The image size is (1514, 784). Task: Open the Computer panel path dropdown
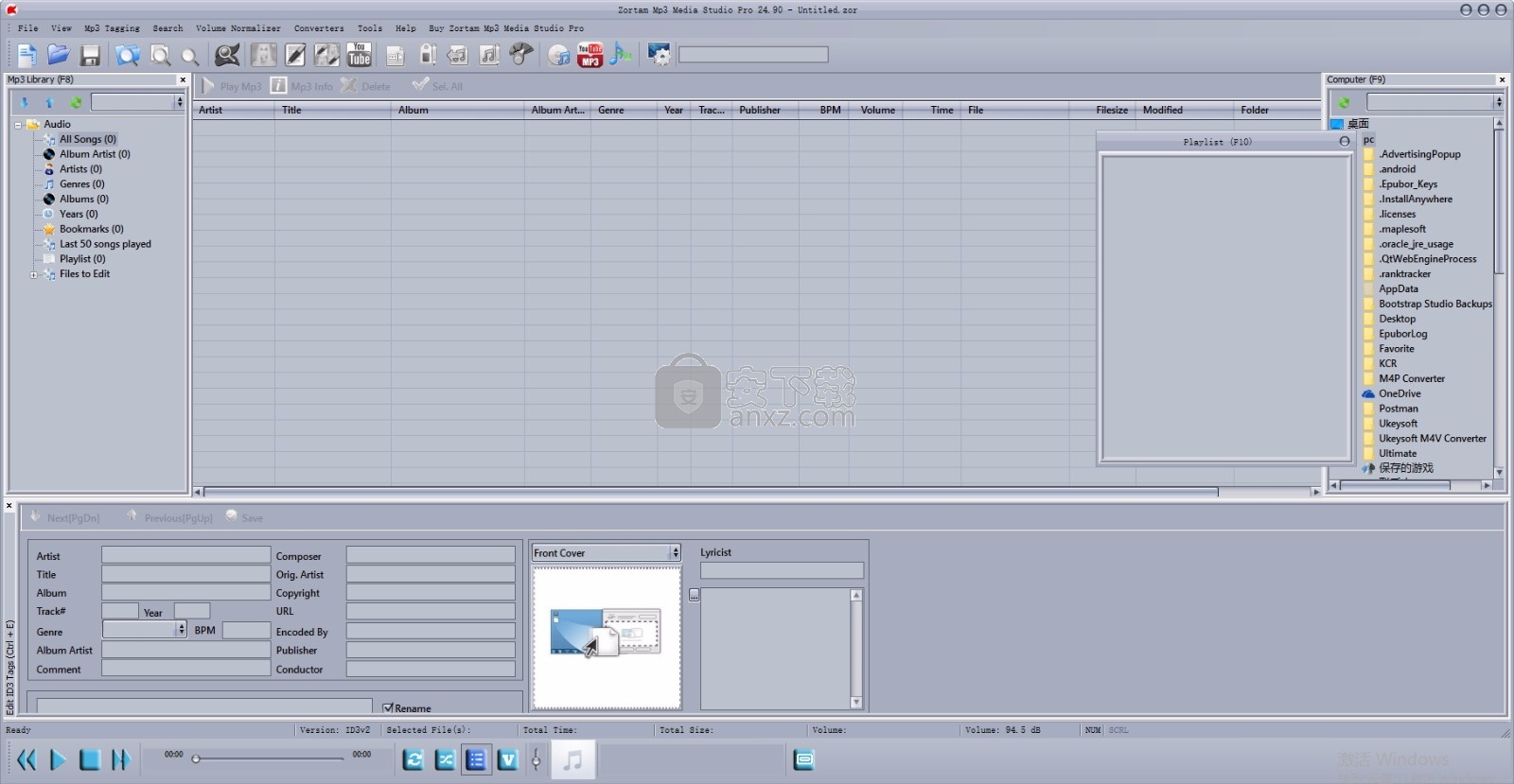pyautogui.click(x=1498, y=101)
